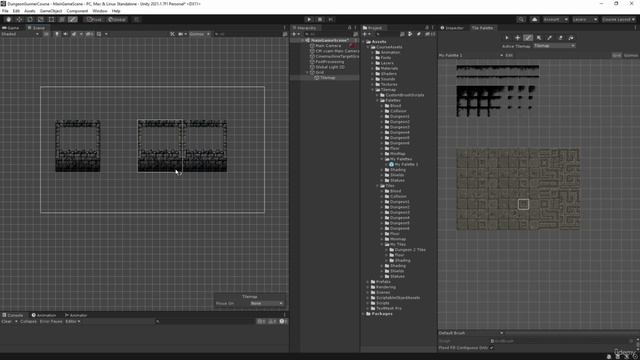Open the Gizmos dropdown in Scene view
The image size is (640, 360).
pos(200,34)
